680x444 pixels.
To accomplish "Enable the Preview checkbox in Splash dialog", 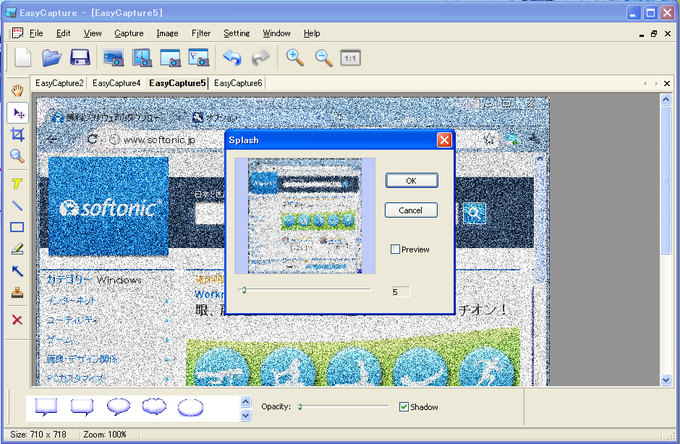I will click(x=395, y=249).
